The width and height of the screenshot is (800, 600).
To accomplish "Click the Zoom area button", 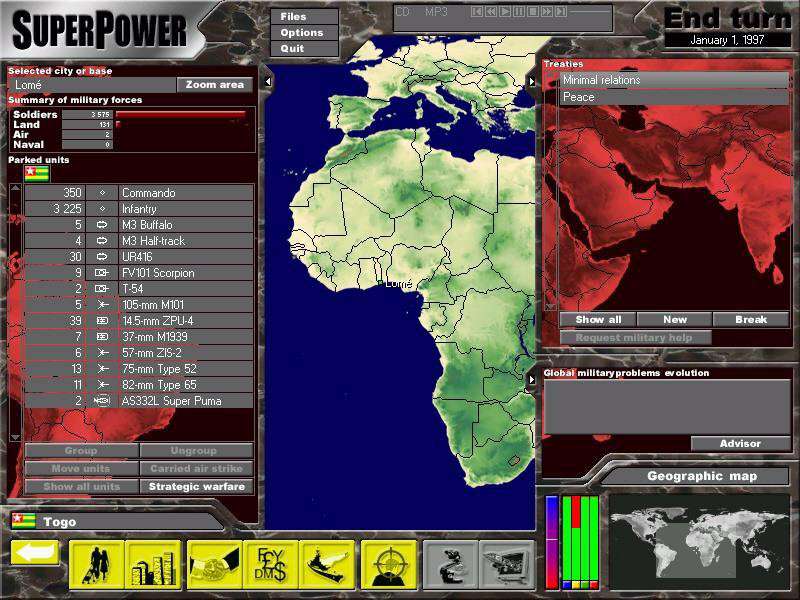I will [x=215, y=85].
